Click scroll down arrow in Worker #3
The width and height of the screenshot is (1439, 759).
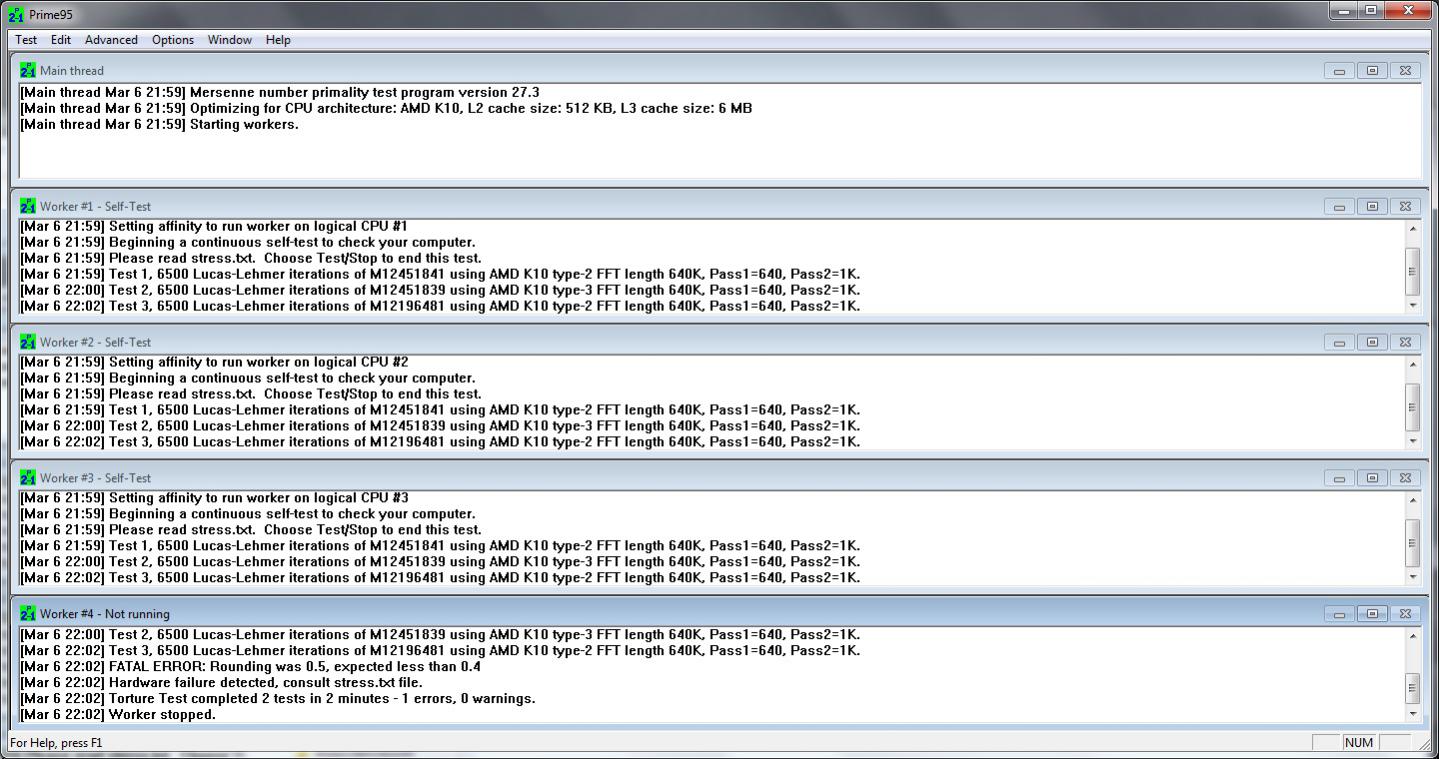(1412, 577)
